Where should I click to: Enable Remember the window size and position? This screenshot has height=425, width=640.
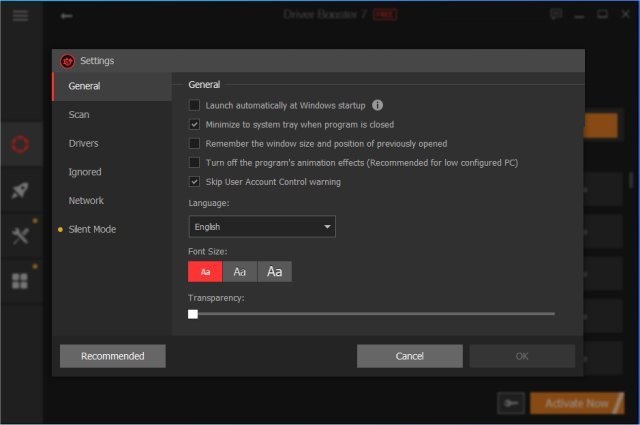194,144
